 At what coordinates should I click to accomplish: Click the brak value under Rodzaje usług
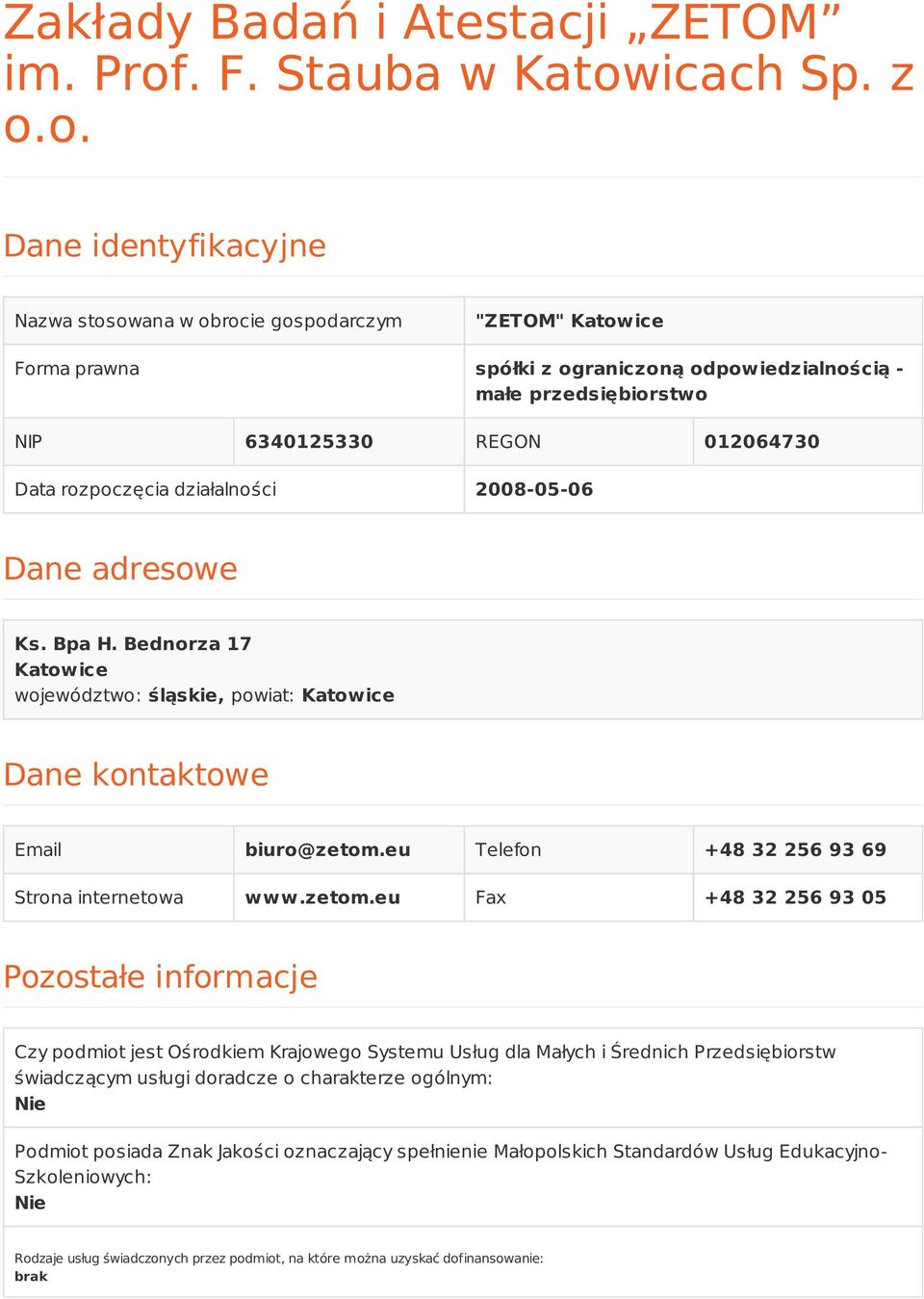31,1276
